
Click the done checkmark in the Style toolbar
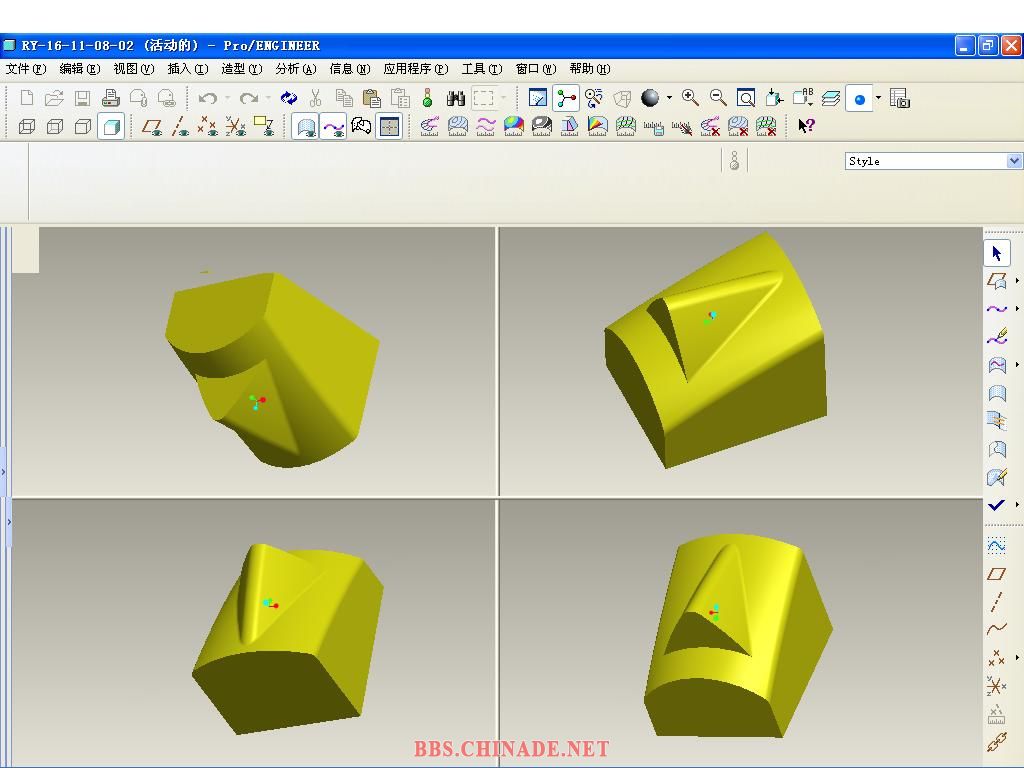[996, 506]
